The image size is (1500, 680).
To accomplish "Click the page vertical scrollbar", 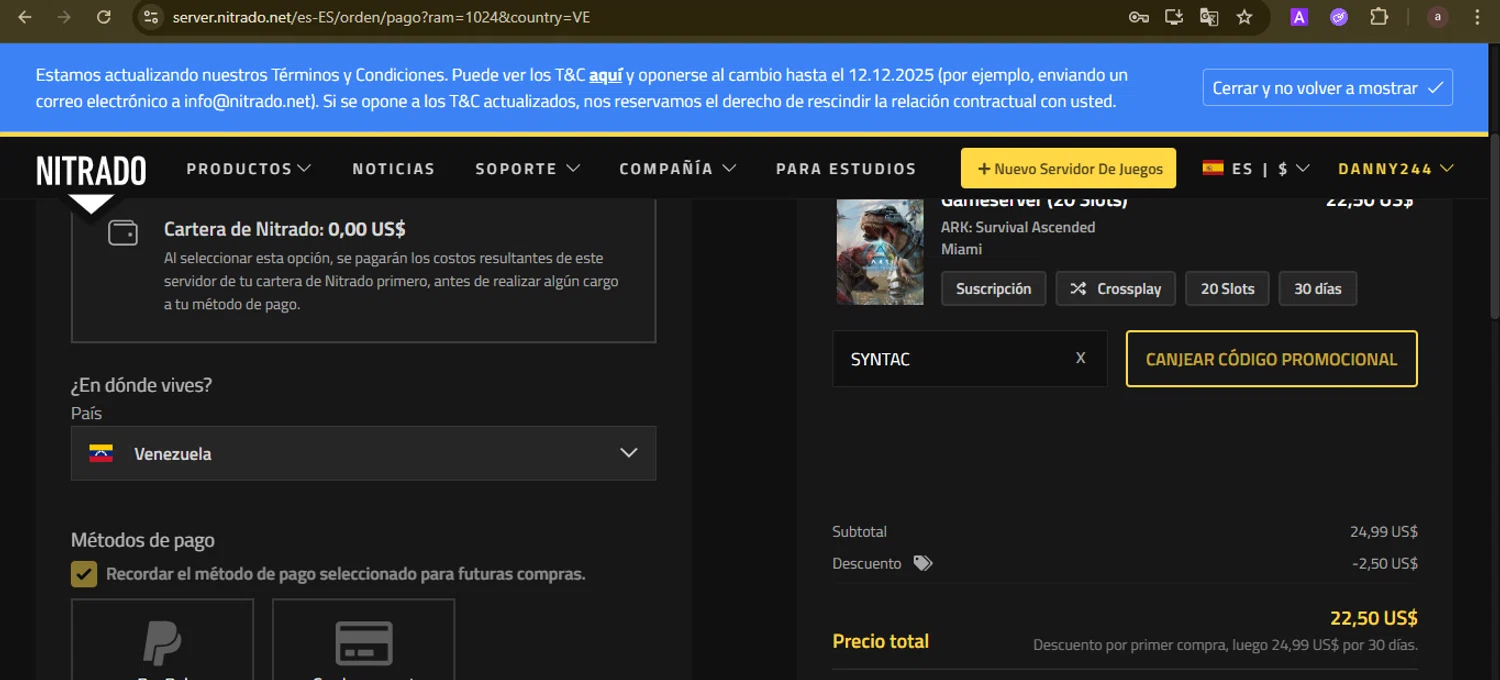I will coord(1494,226).
